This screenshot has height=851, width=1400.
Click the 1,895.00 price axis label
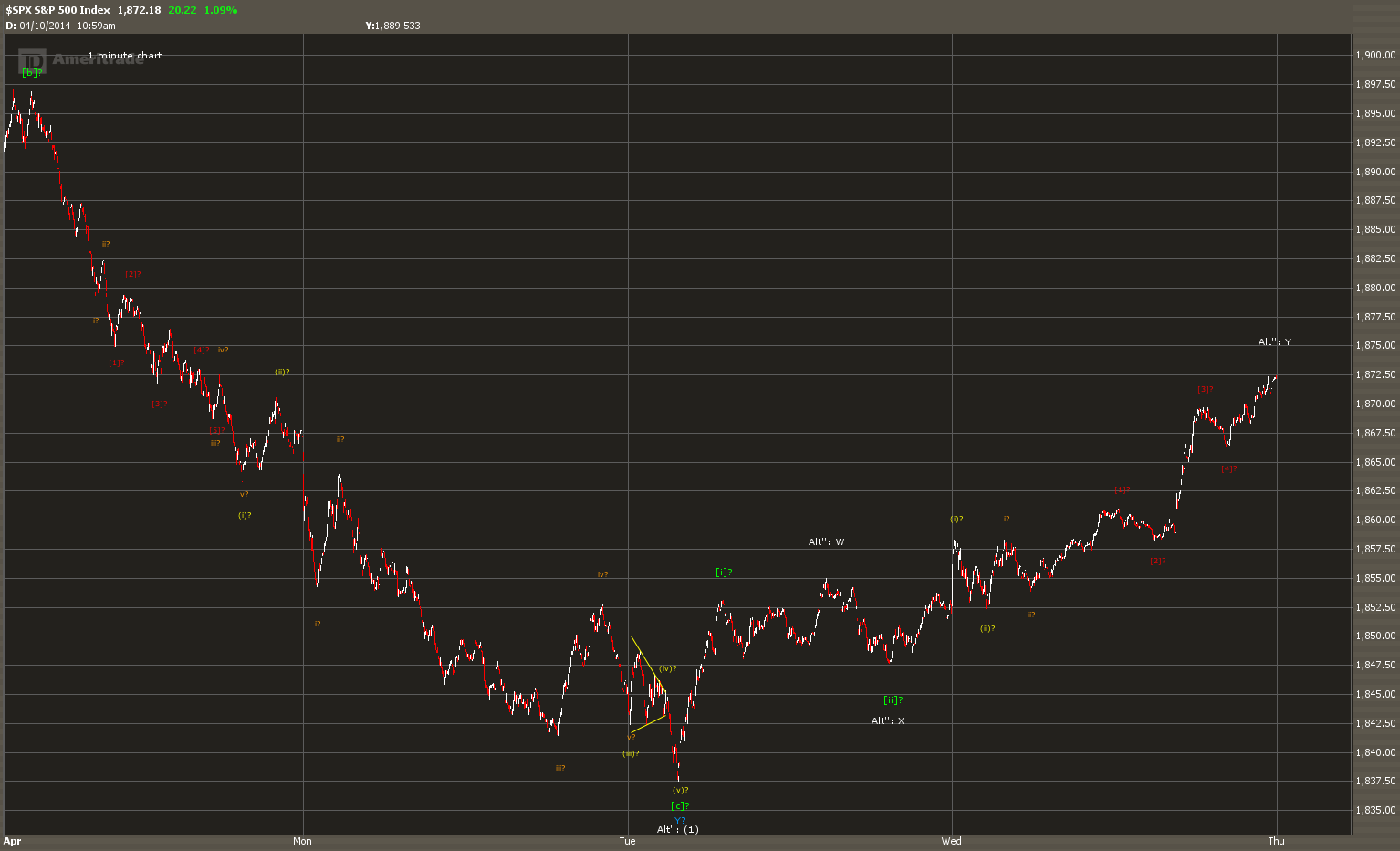[x=1376, y=113]
